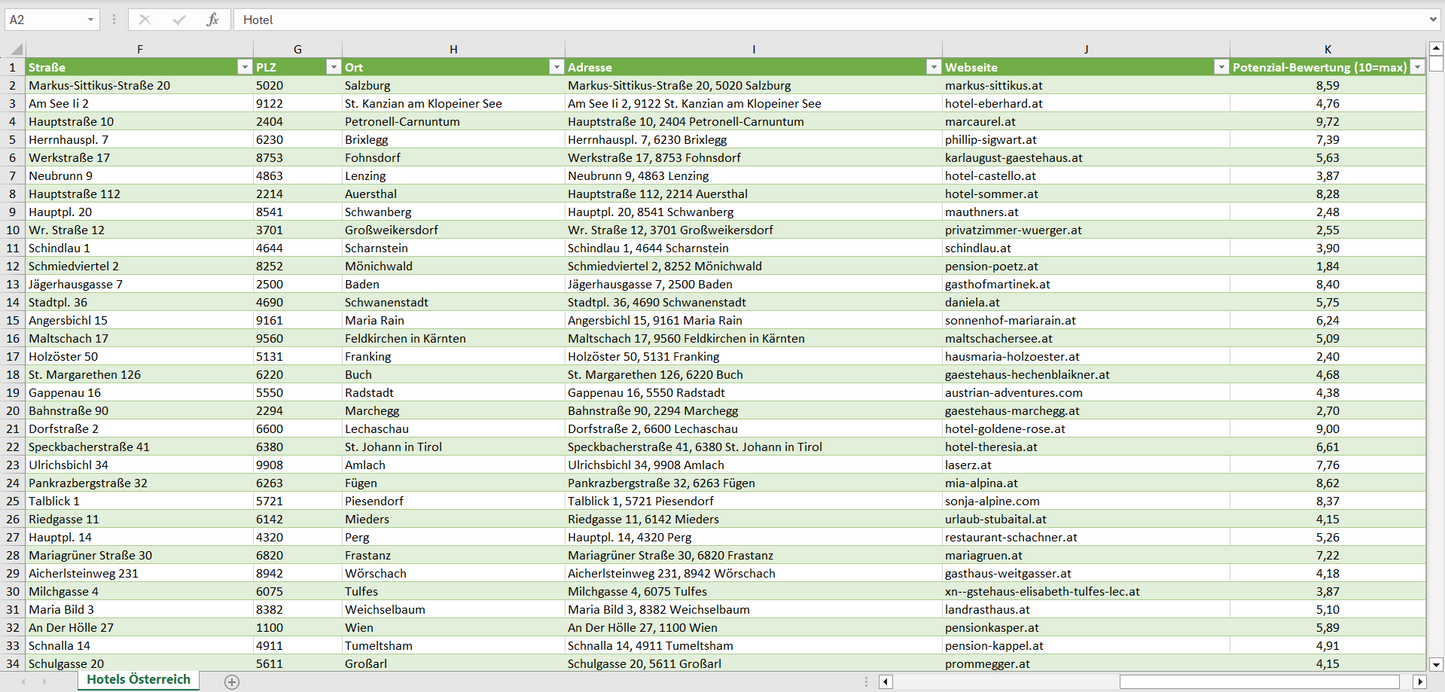Add a new sheet with the plus icon
Image resolution: width=1445 pixels, height=692 pixels.
point(232,681)
